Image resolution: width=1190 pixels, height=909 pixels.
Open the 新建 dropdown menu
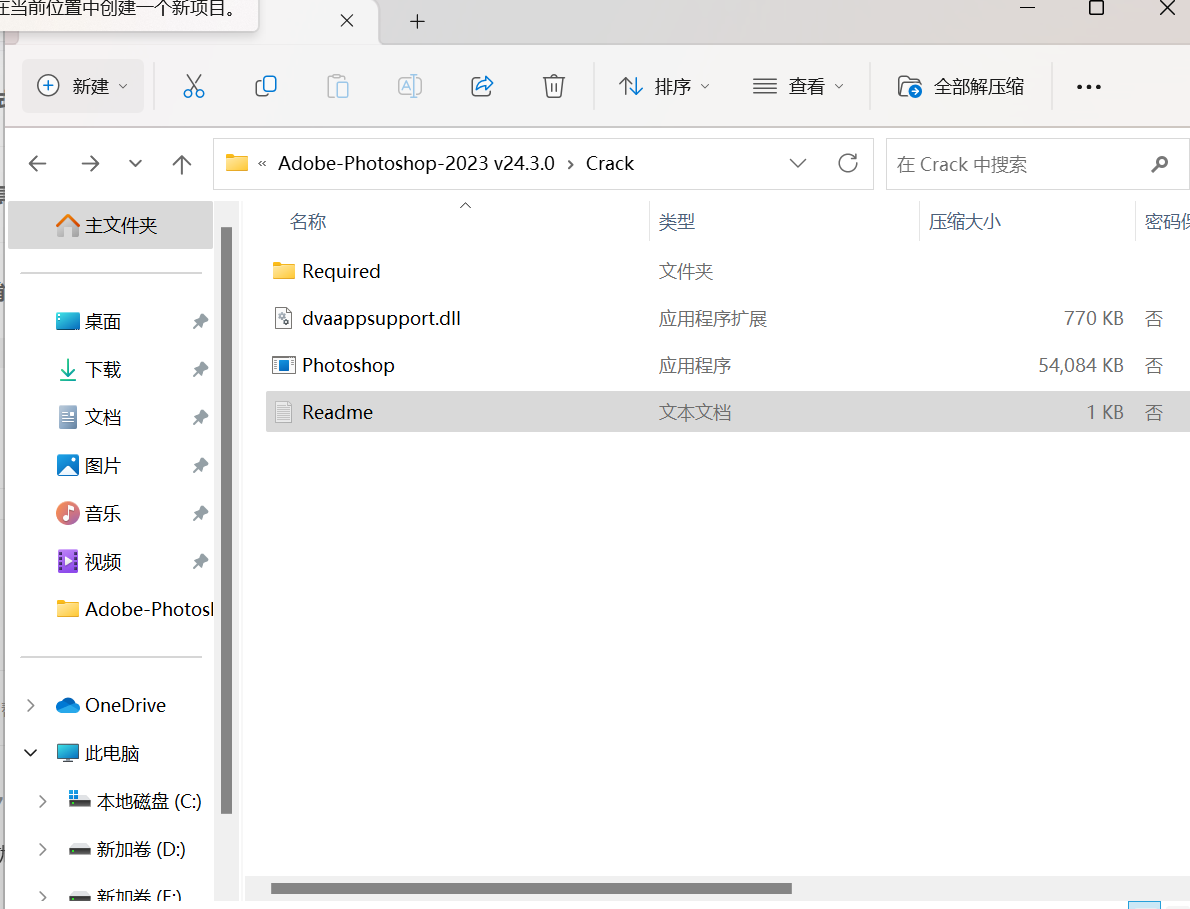(x=82, y=86)
